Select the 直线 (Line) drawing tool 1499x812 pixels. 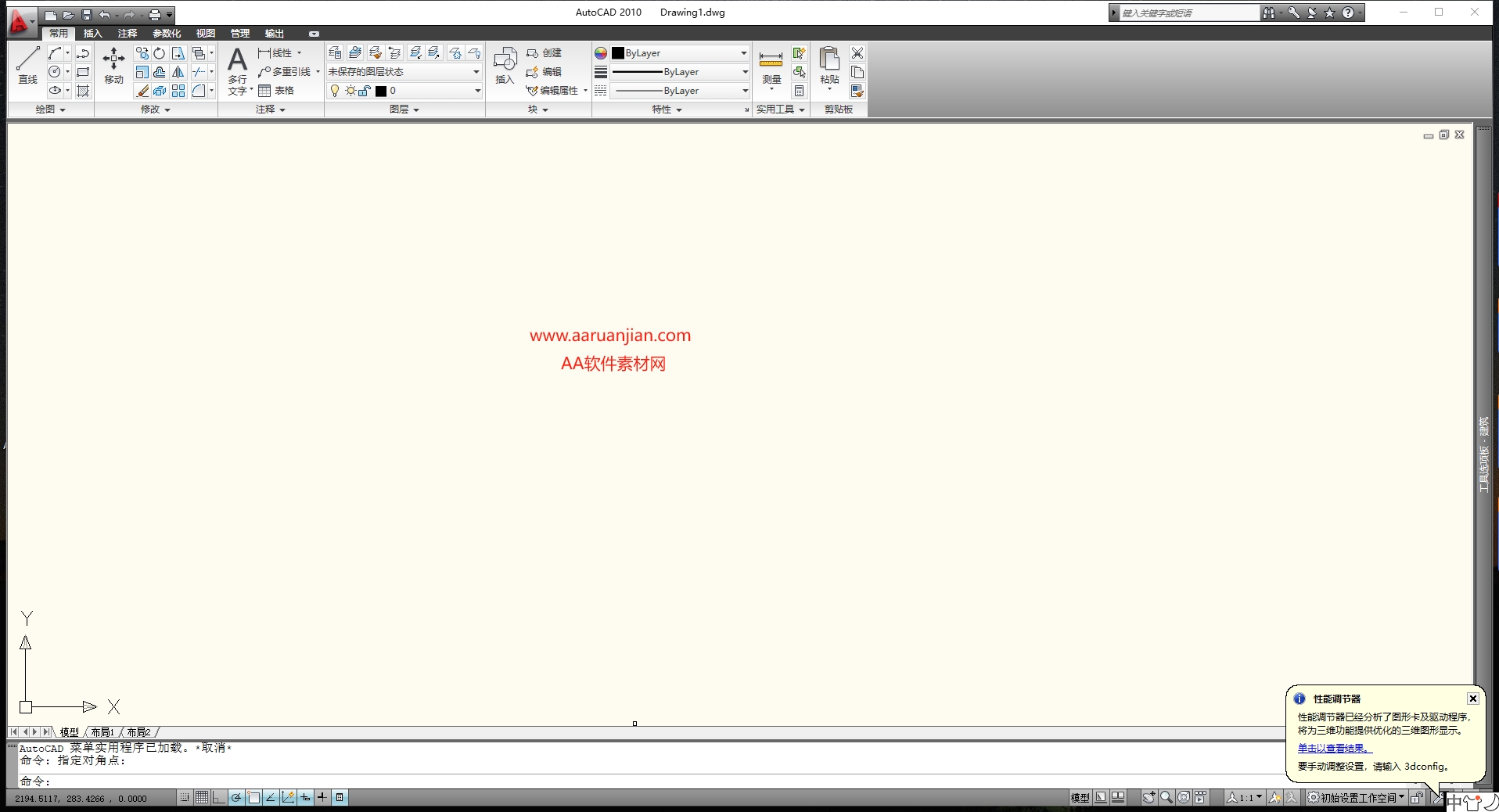tap(27, 64)
